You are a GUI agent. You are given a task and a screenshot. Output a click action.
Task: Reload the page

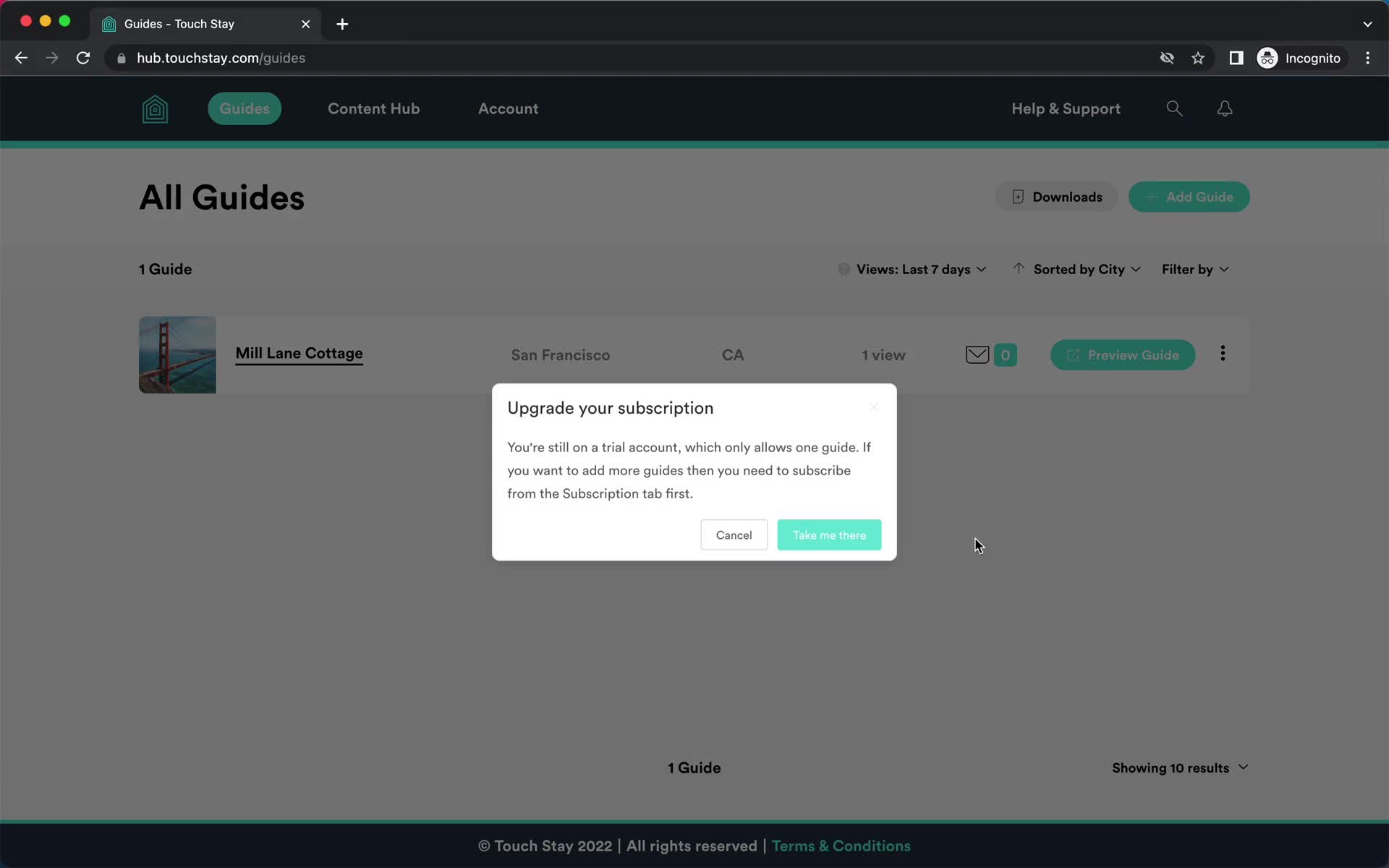(83, 58)
